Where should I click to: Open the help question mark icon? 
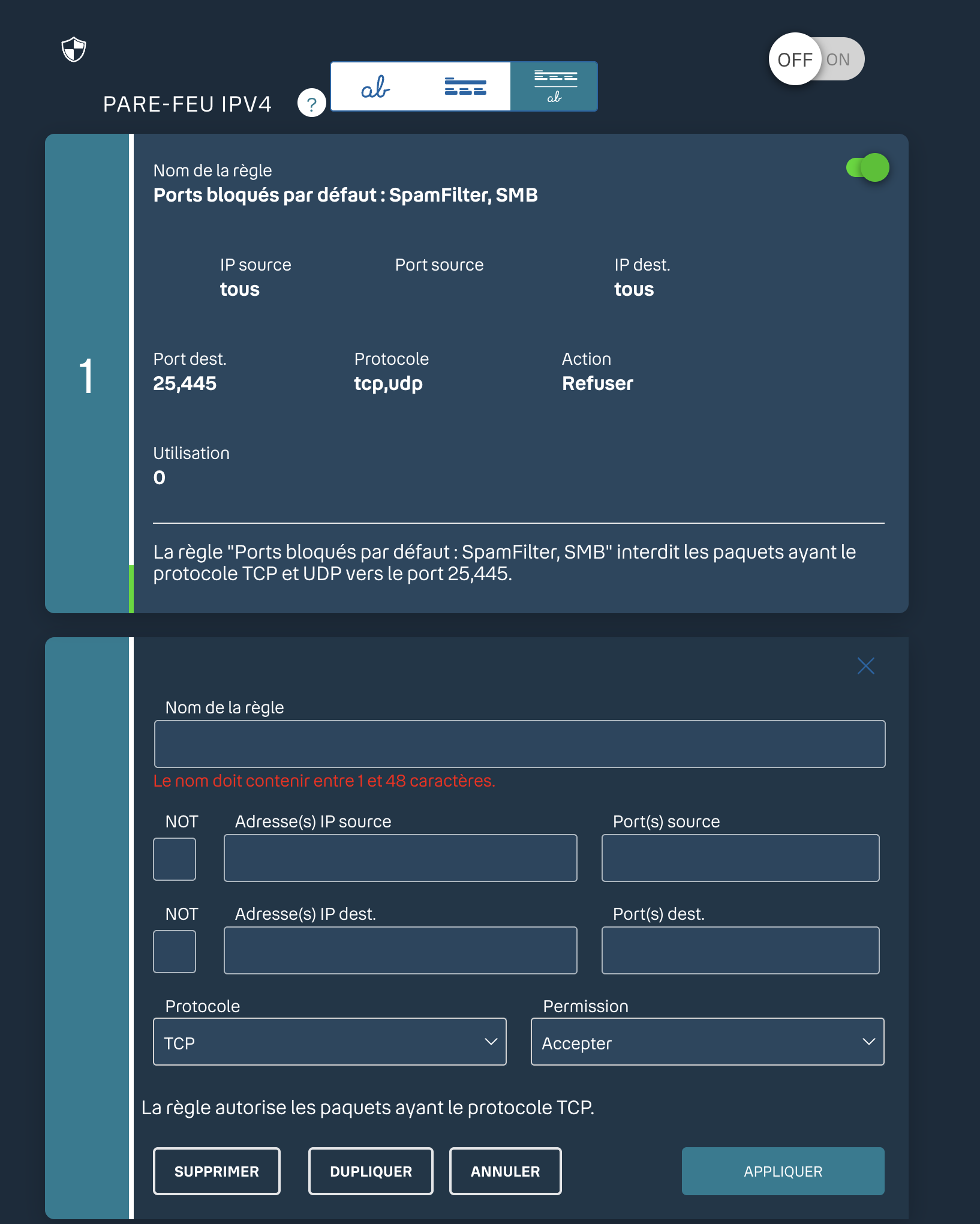click(x=311, y=103)
